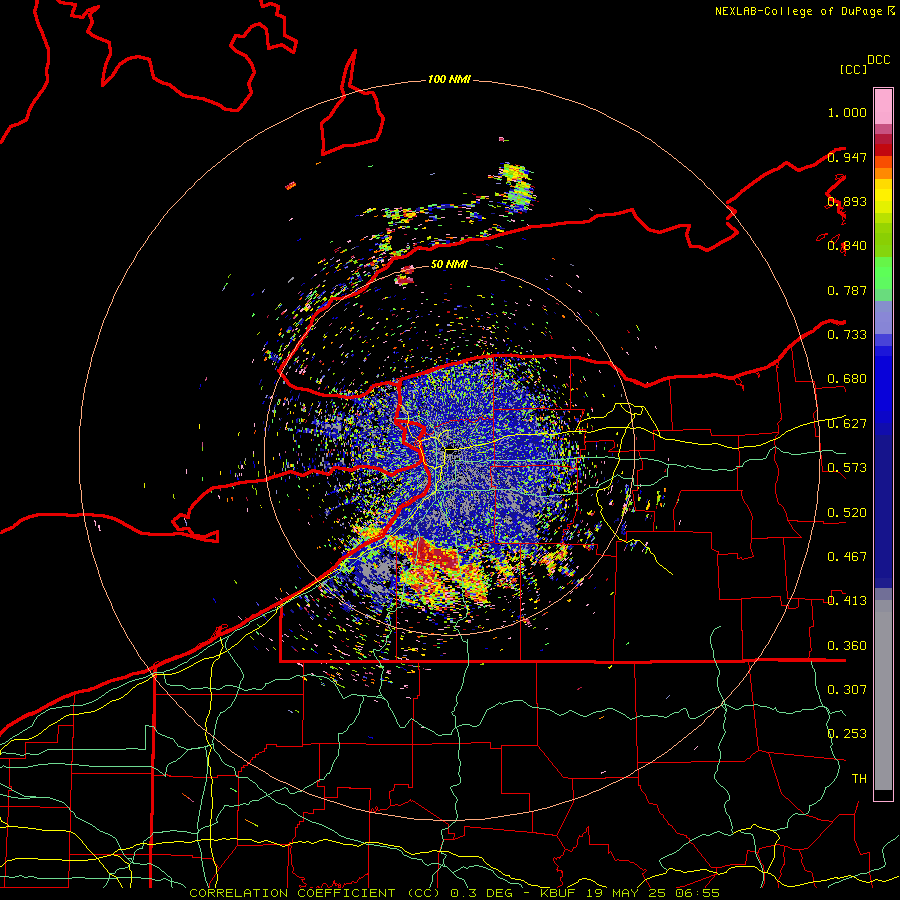
Task: Click the 0.467 scale value
Action: click(x=847, y=557)
